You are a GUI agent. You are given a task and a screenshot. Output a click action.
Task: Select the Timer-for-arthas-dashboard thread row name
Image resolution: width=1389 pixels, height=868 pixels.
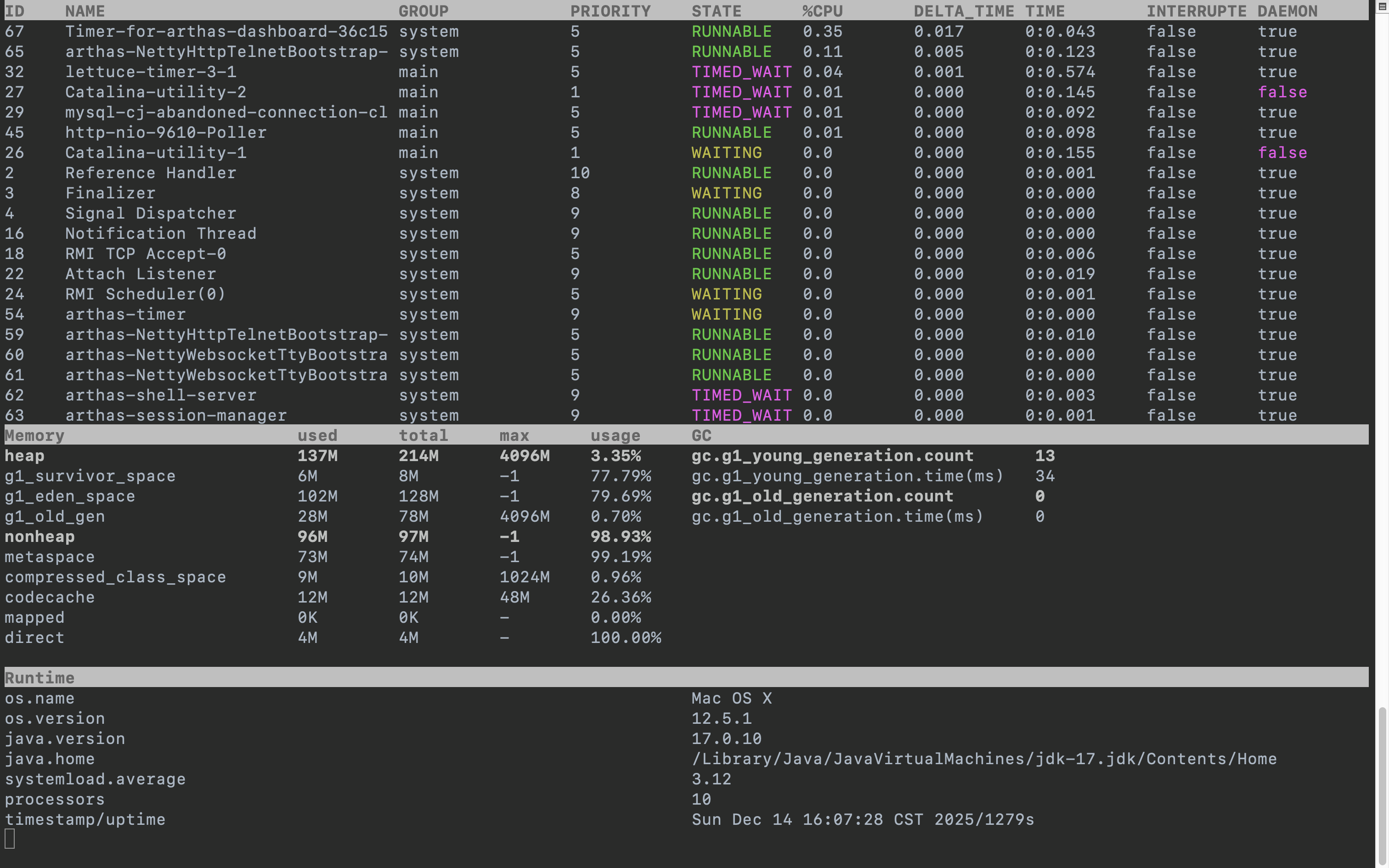point(226,32)
